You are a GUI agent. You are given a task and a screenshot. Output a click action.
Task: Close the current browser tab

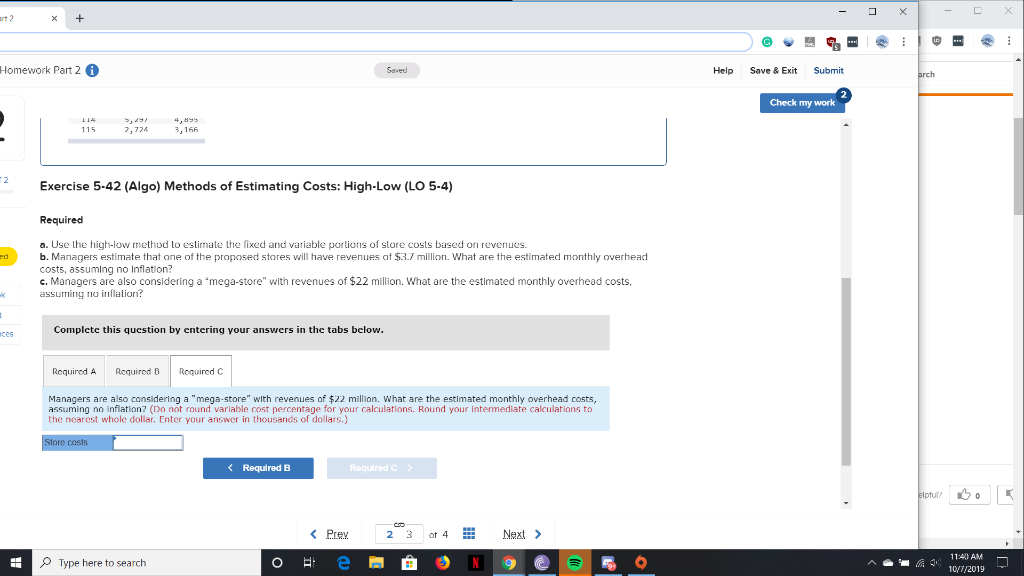coord(54,18)
